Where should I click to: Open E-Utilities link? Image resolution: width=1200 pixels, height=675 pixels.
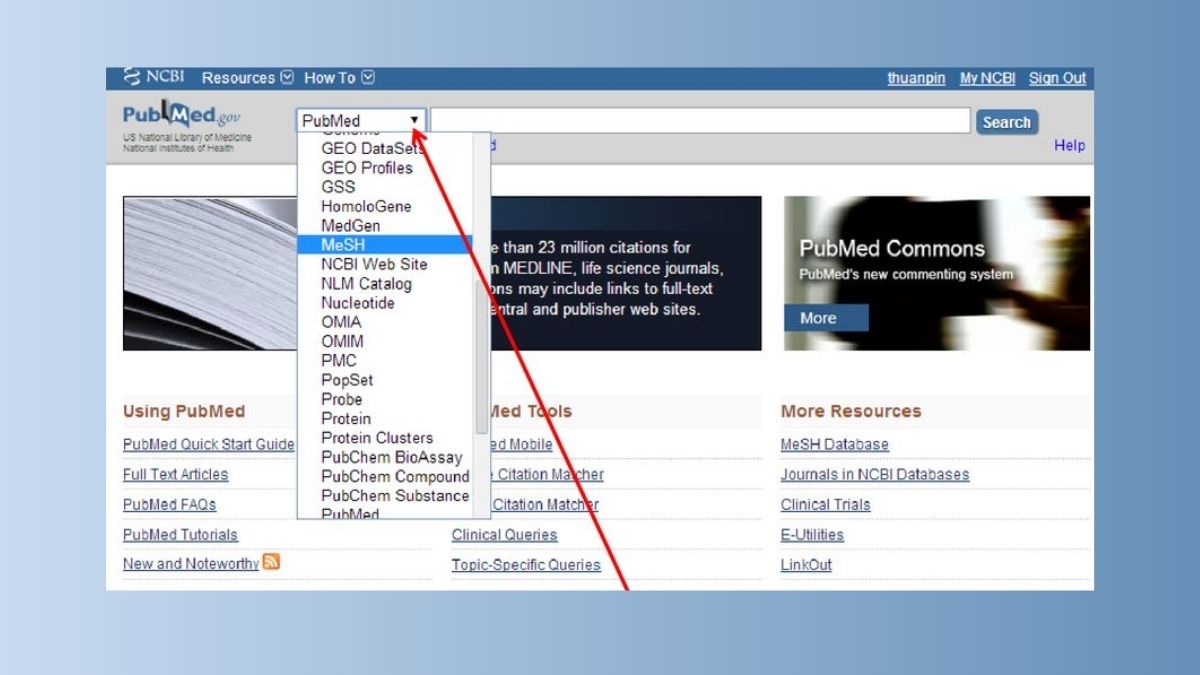pos(812,534)
